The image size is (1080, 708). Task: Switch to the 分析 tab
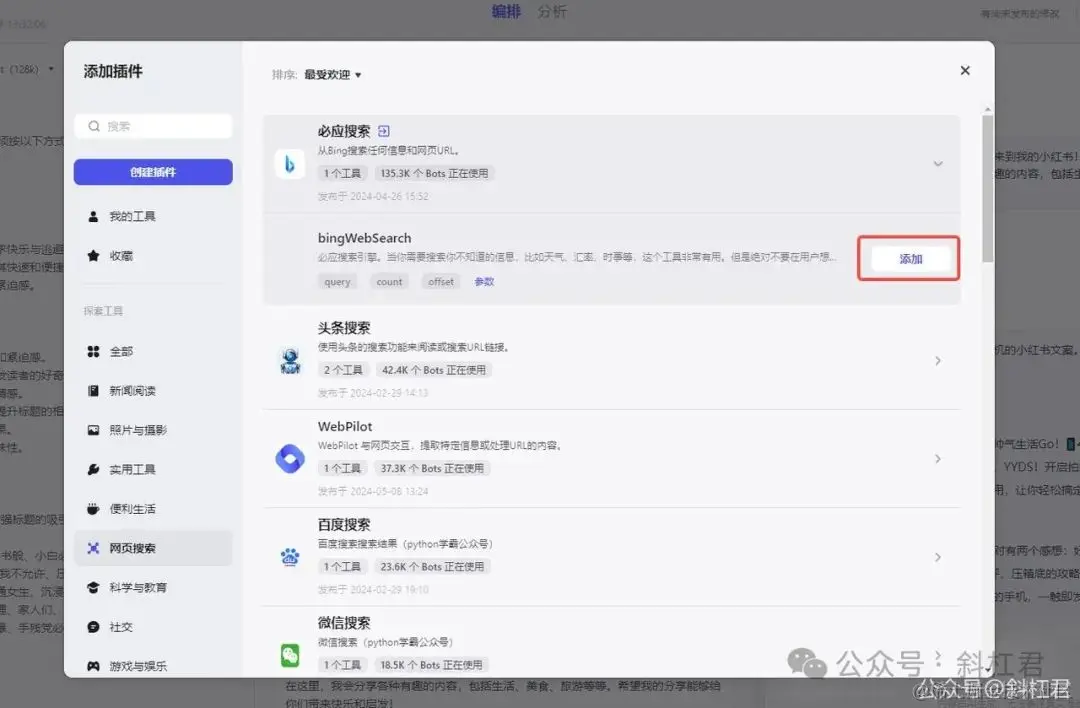click(552, 12)
